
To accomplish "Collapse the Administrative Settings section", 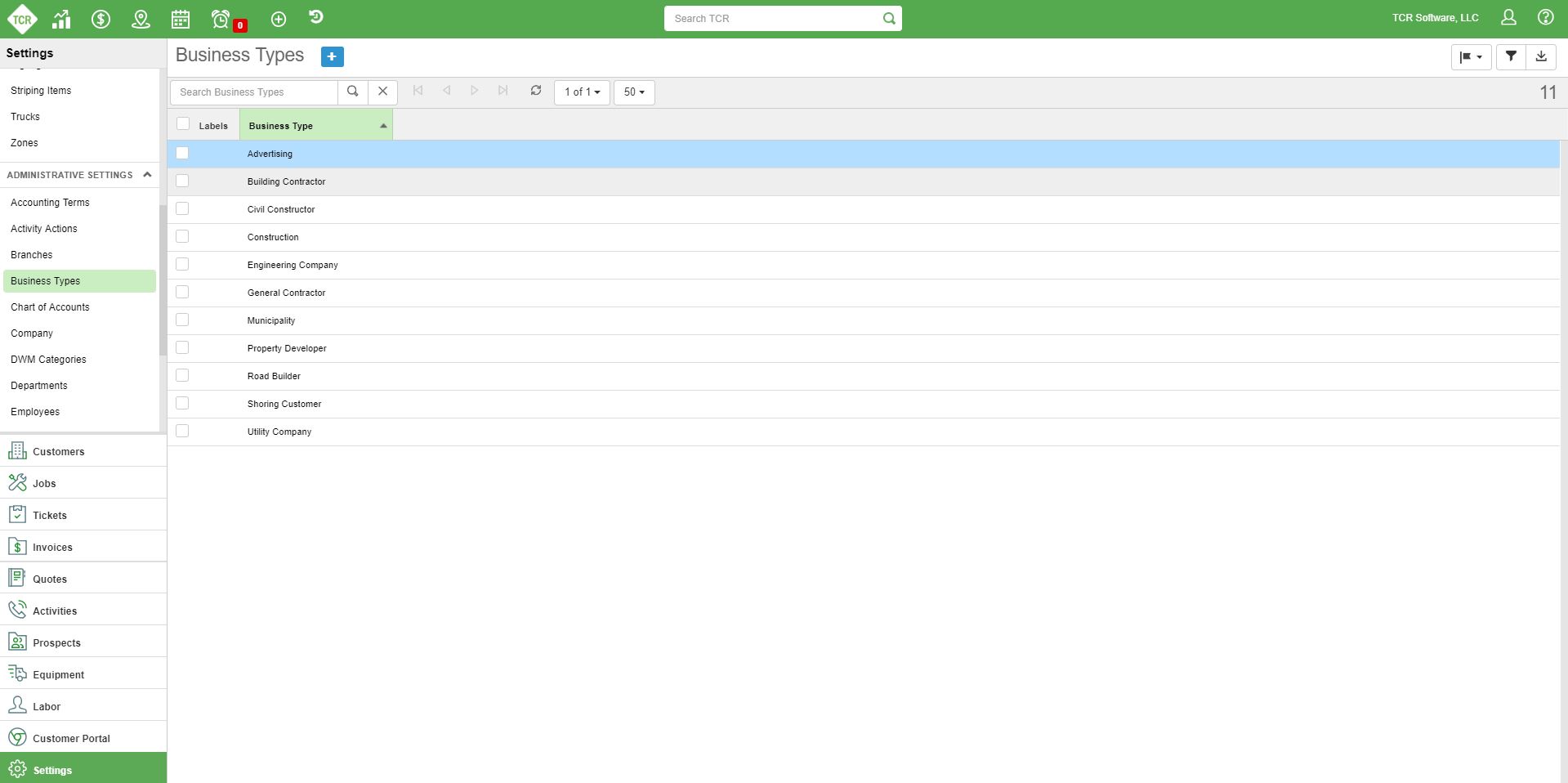I will point(147,175).
